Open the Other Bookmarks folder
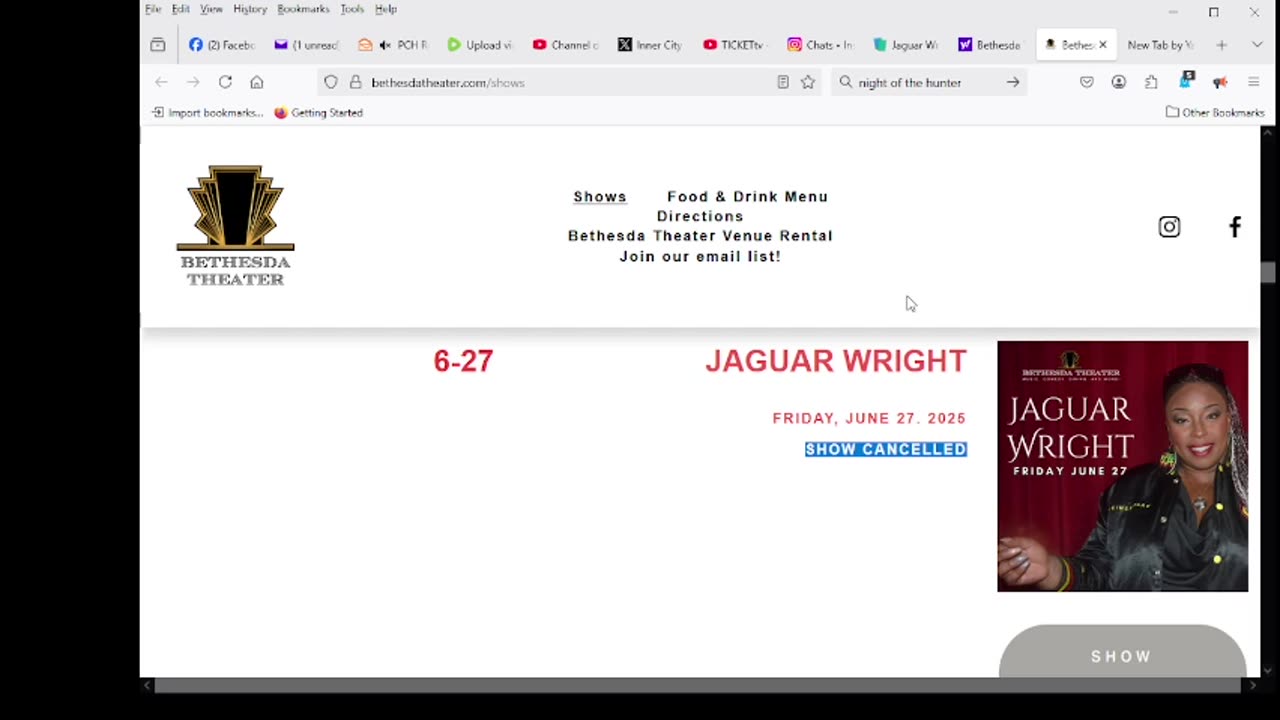Viewport: 1280px width, 720px height. pyautogui.click(x=1215, y=112)
